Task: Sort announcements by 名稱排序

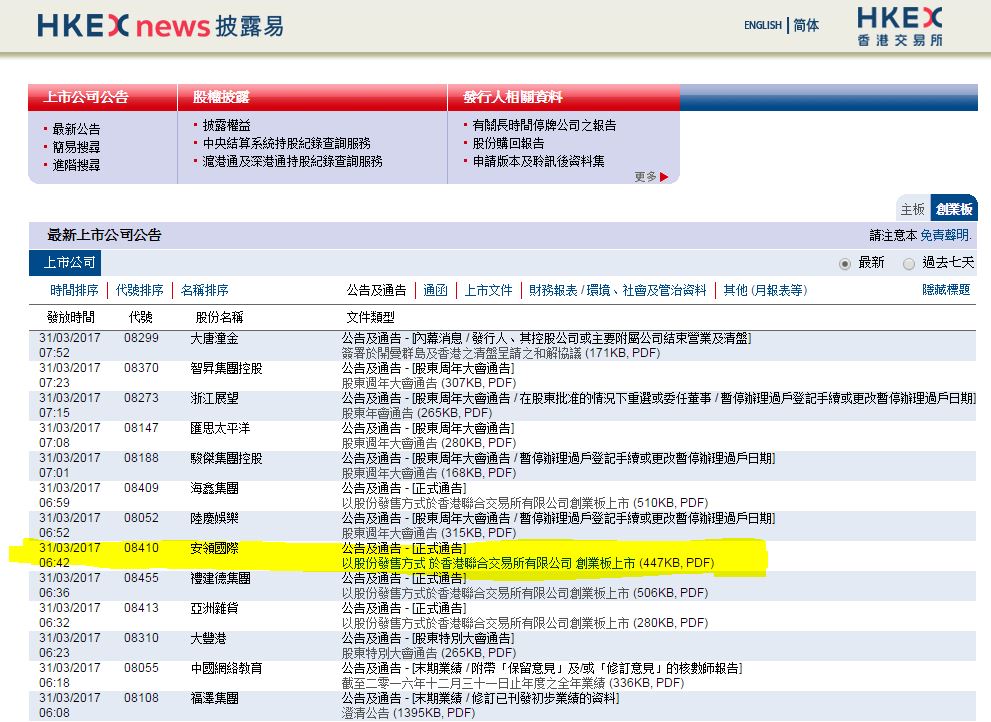Action: pos(205,290)
